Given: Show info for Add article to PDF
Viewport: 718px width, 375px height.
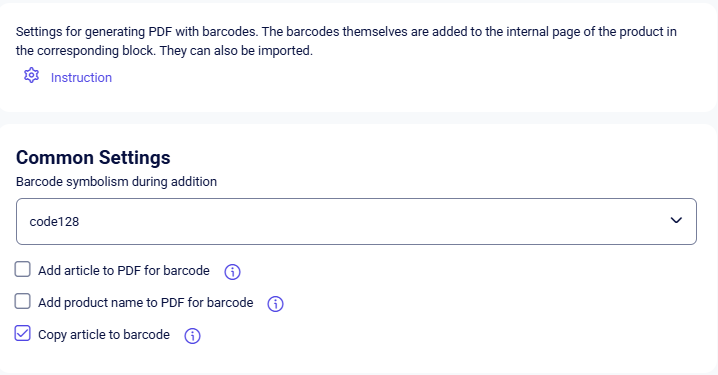Looking at the screenshot, I should pos(232,272).
